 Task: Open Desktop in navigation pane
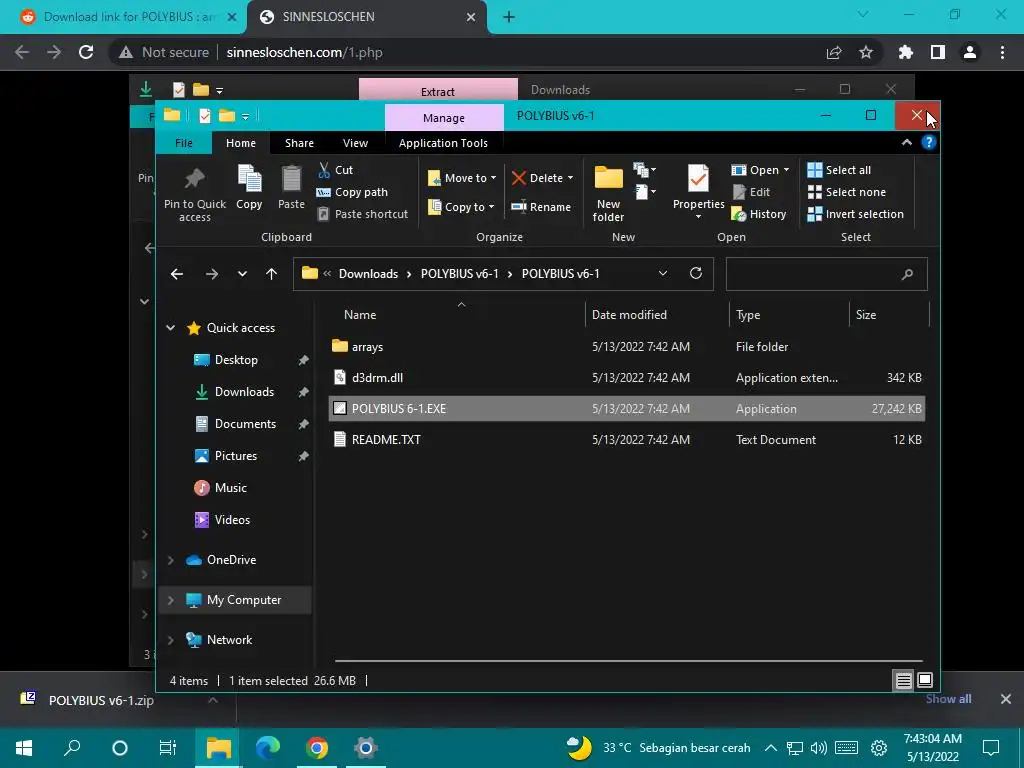[x=236, y=360]
